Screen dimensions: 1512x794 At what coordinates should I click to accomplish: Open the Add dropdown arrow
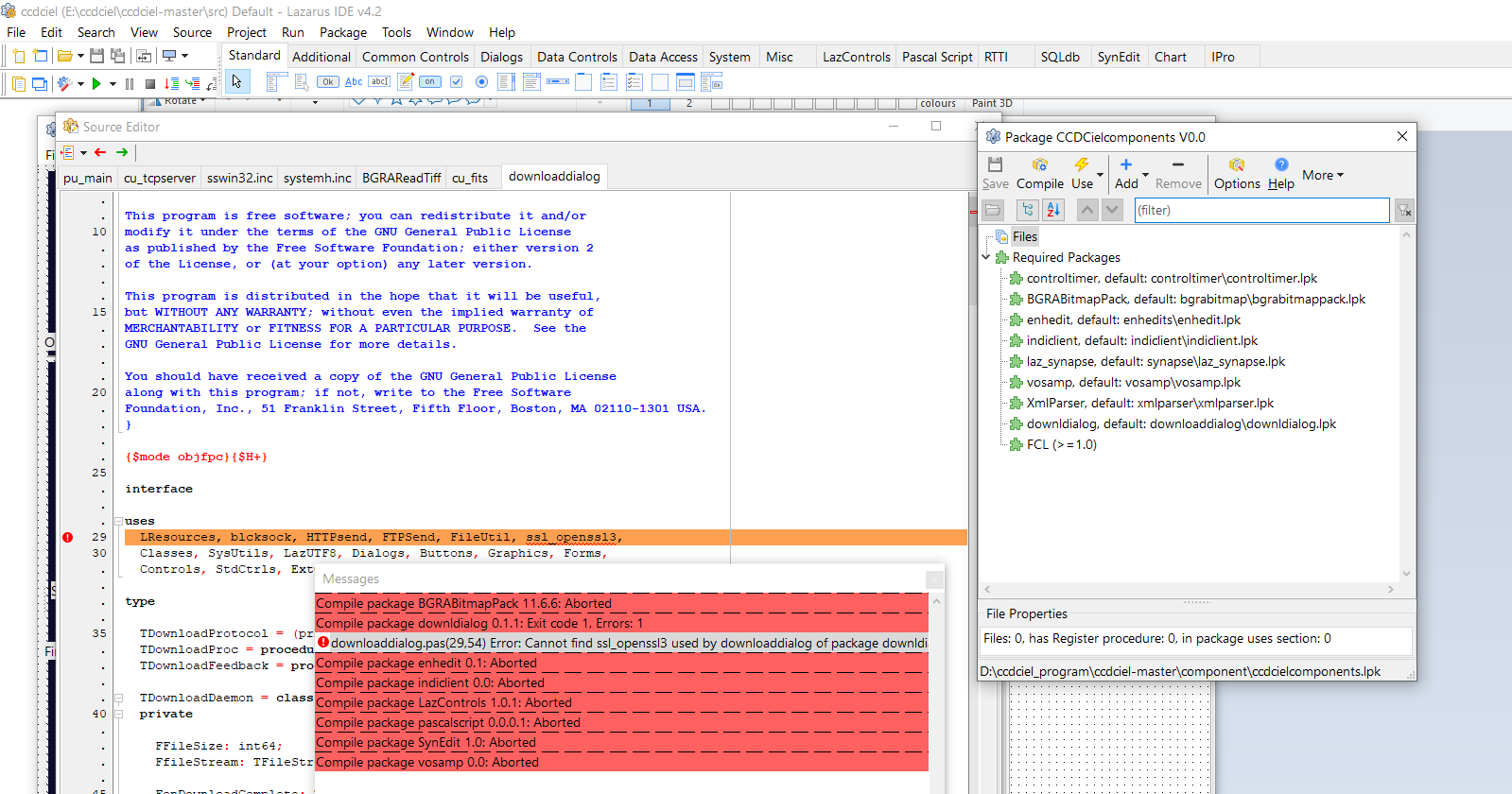(x=1146, y=175)
